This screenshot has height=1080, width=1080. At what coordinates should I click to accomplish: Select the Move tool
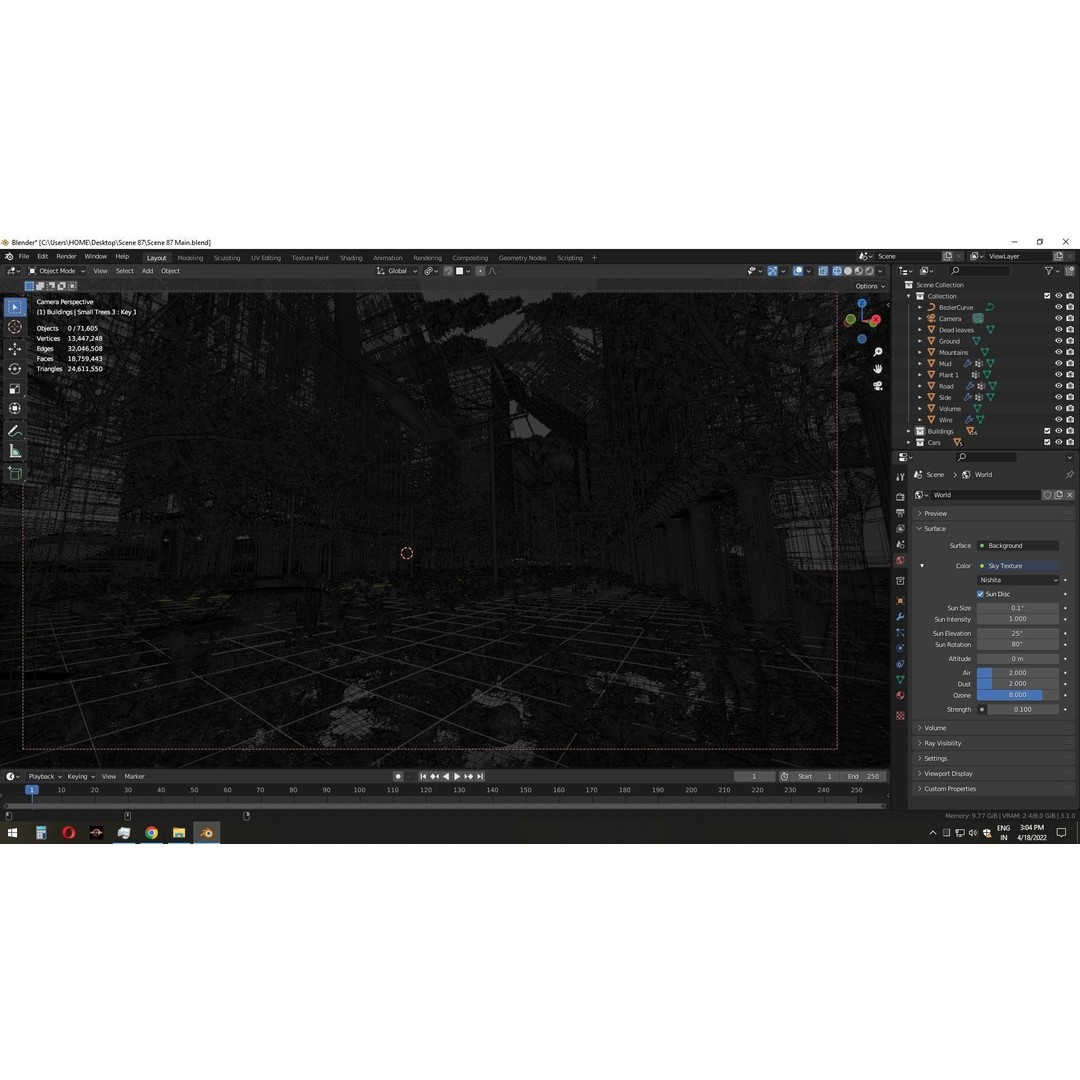(x=14, y=349)
